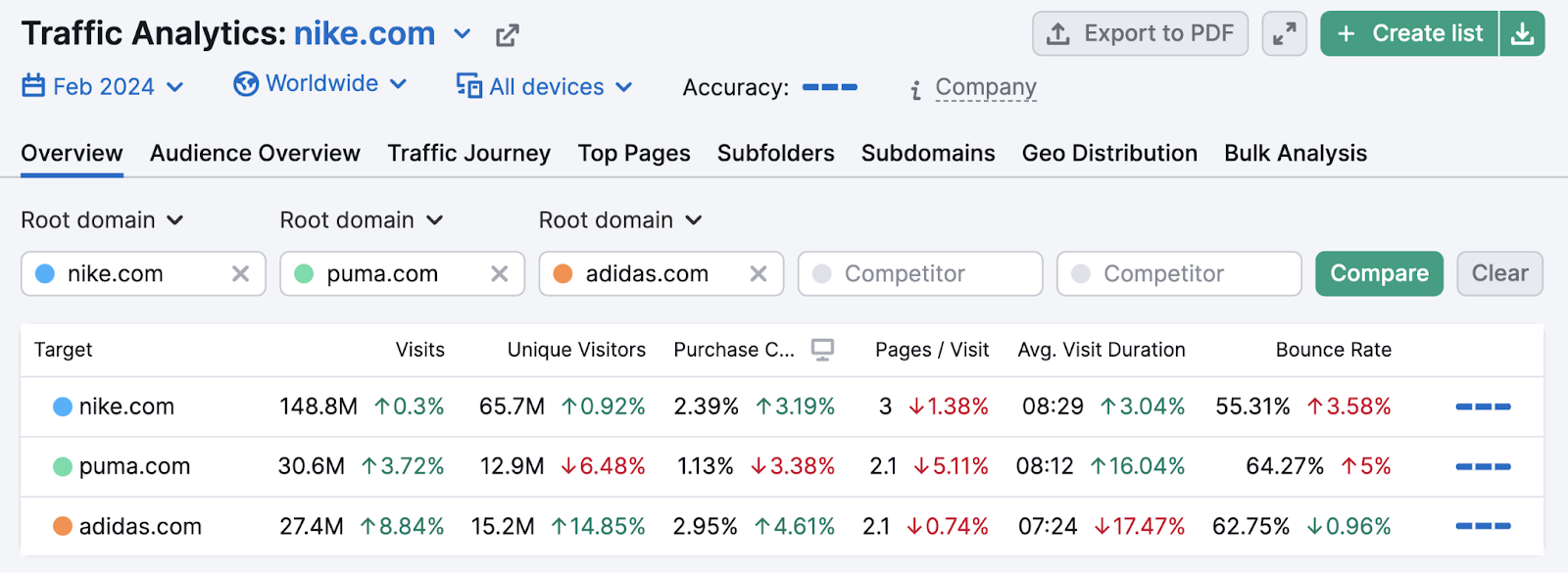Click the desktop monitor icon in table header
The height and width of the screenshot is (573, 1568).
pyautogui.click(x=823, y=350)
